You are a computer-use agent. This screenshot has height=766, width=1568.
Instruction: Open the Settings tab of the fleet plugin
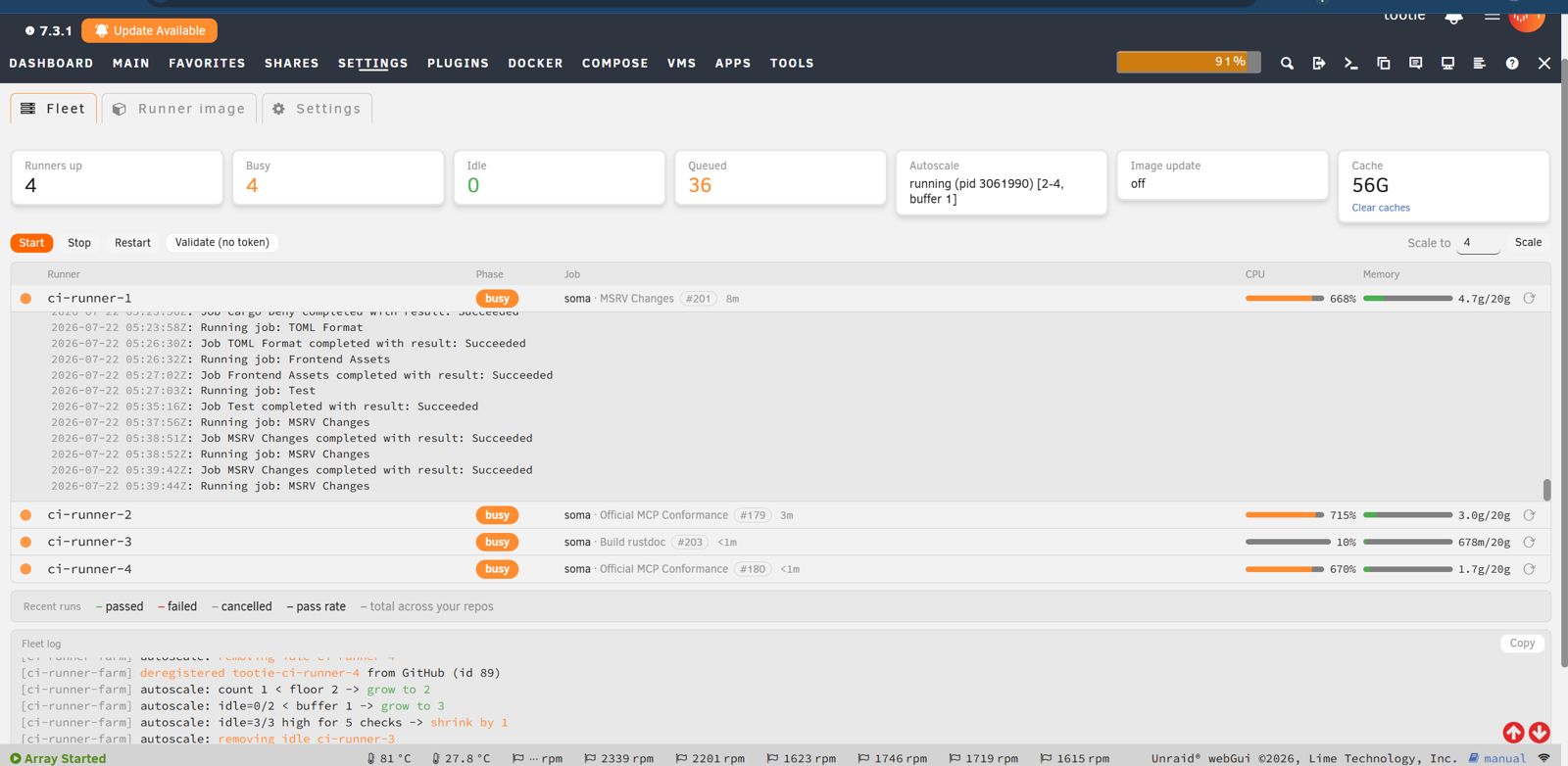[x=317, y=109]
